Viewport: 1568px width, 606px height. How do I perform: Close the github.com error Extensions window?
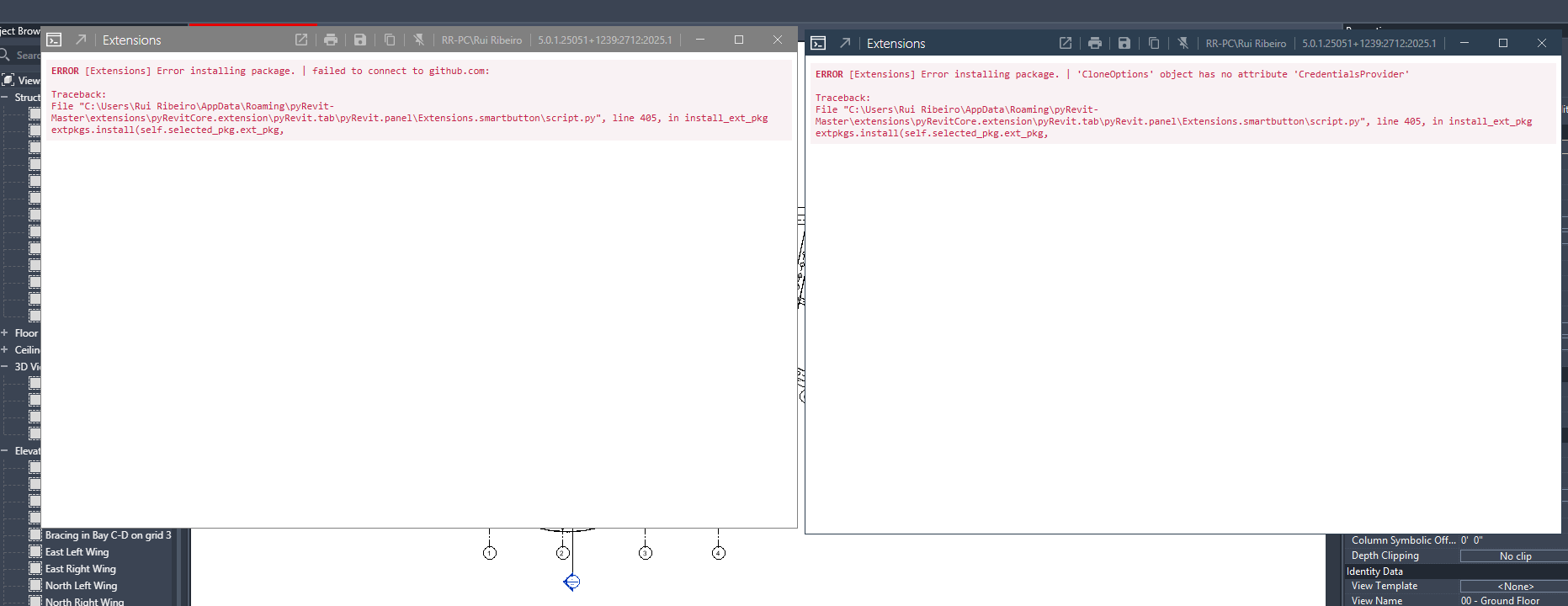pos(778,40)
